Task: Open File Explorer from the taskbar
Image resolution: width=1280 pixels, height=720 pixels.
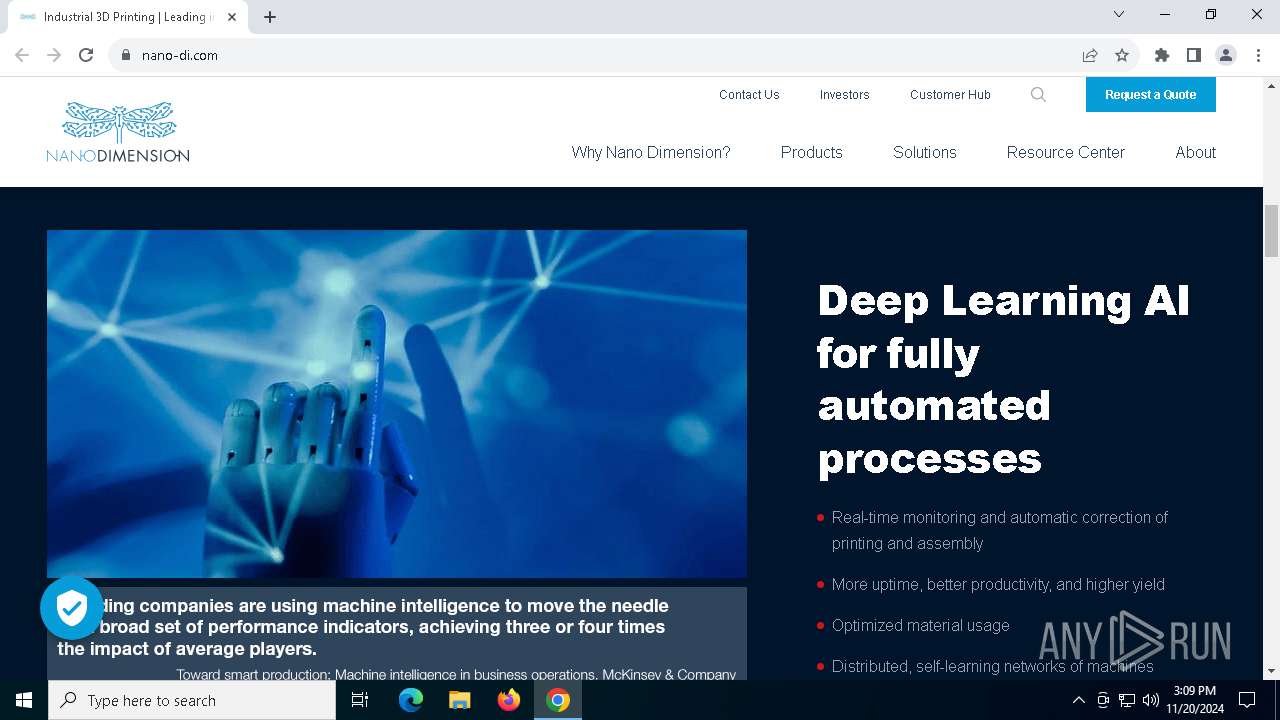Action: 460,700
